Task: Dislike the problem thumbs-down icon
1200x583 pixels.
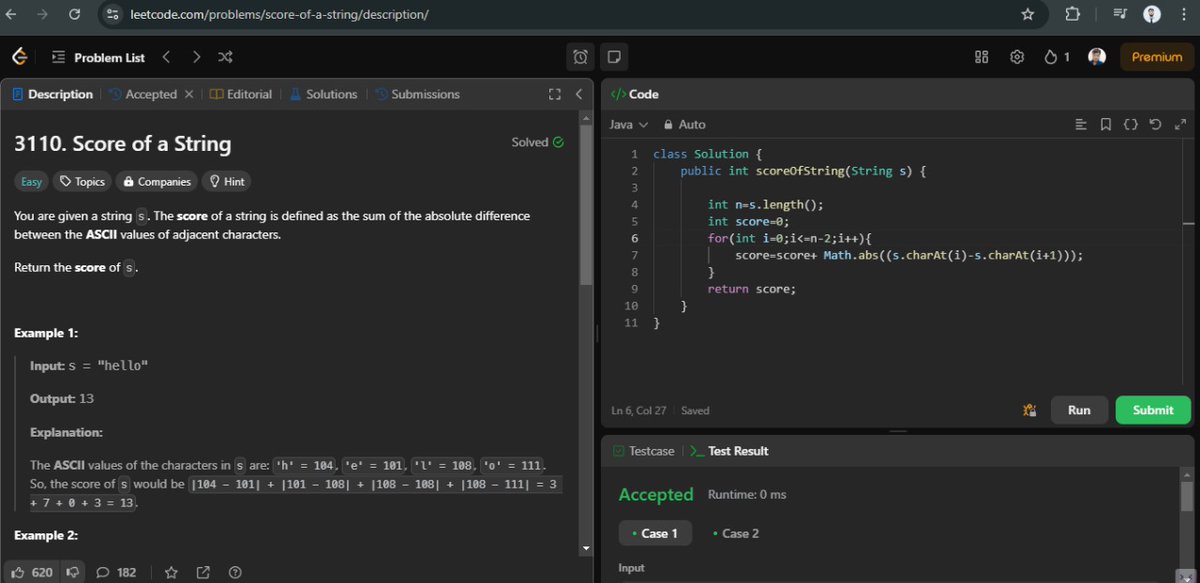Action: tap(72, 573)
